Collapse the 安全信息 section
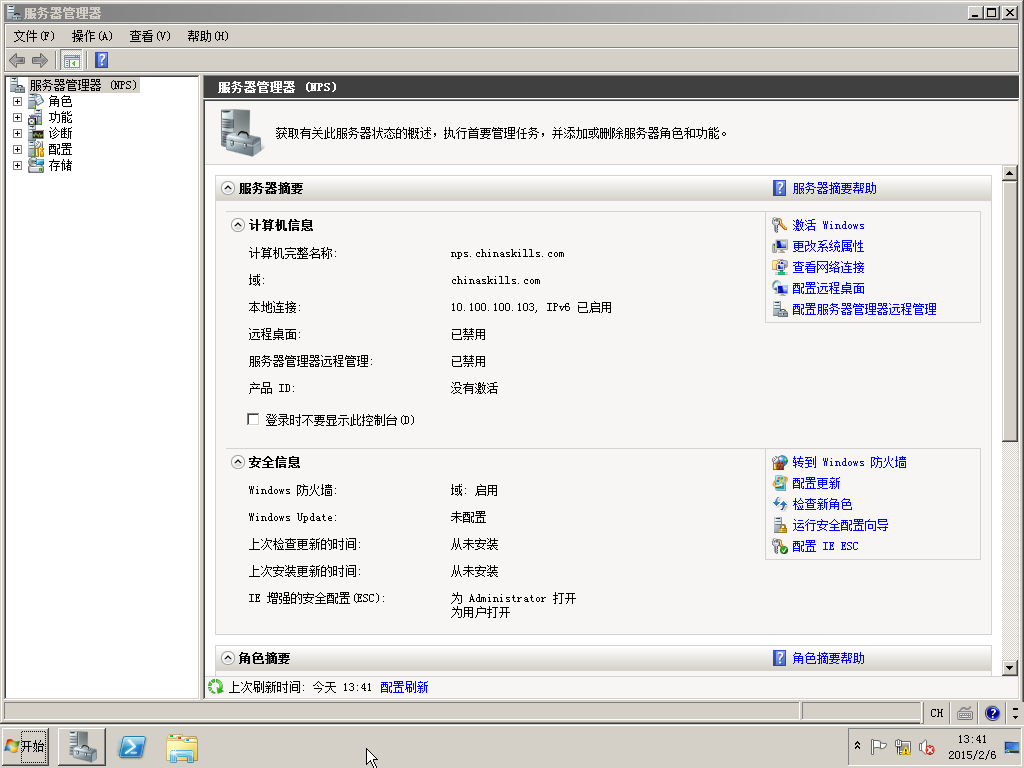 [238, 462]
